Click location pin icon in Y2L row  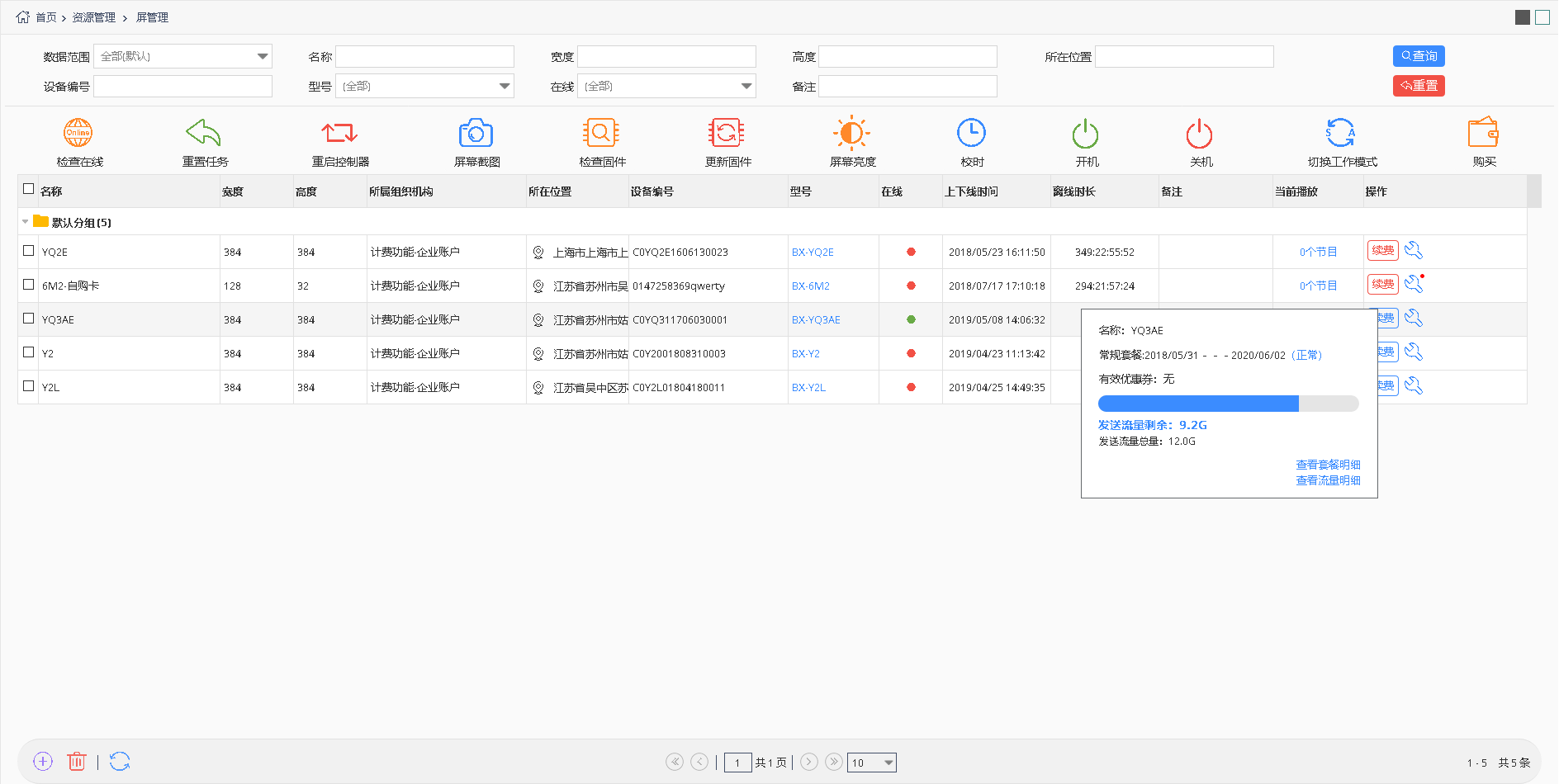coord(538,387)
